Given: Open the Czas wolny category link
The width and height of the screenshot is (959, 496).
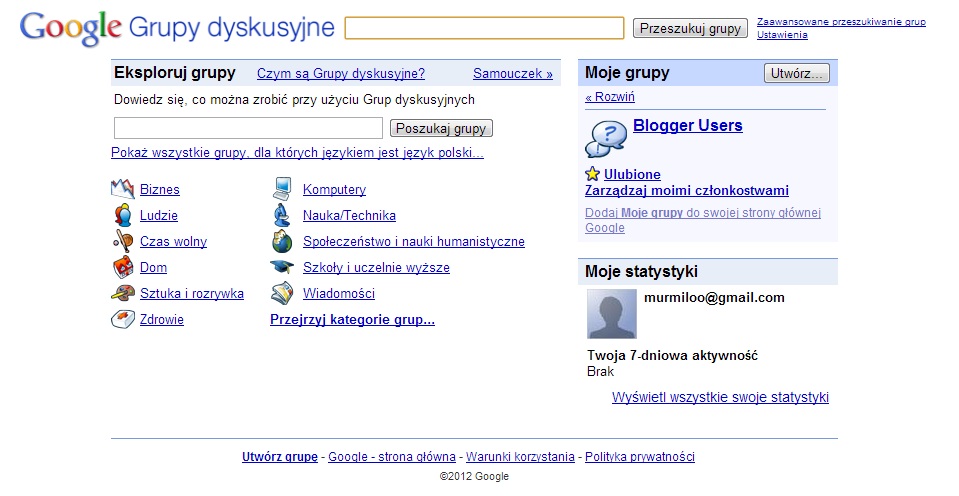Looking at the screenshot, I should pos(173,242).
